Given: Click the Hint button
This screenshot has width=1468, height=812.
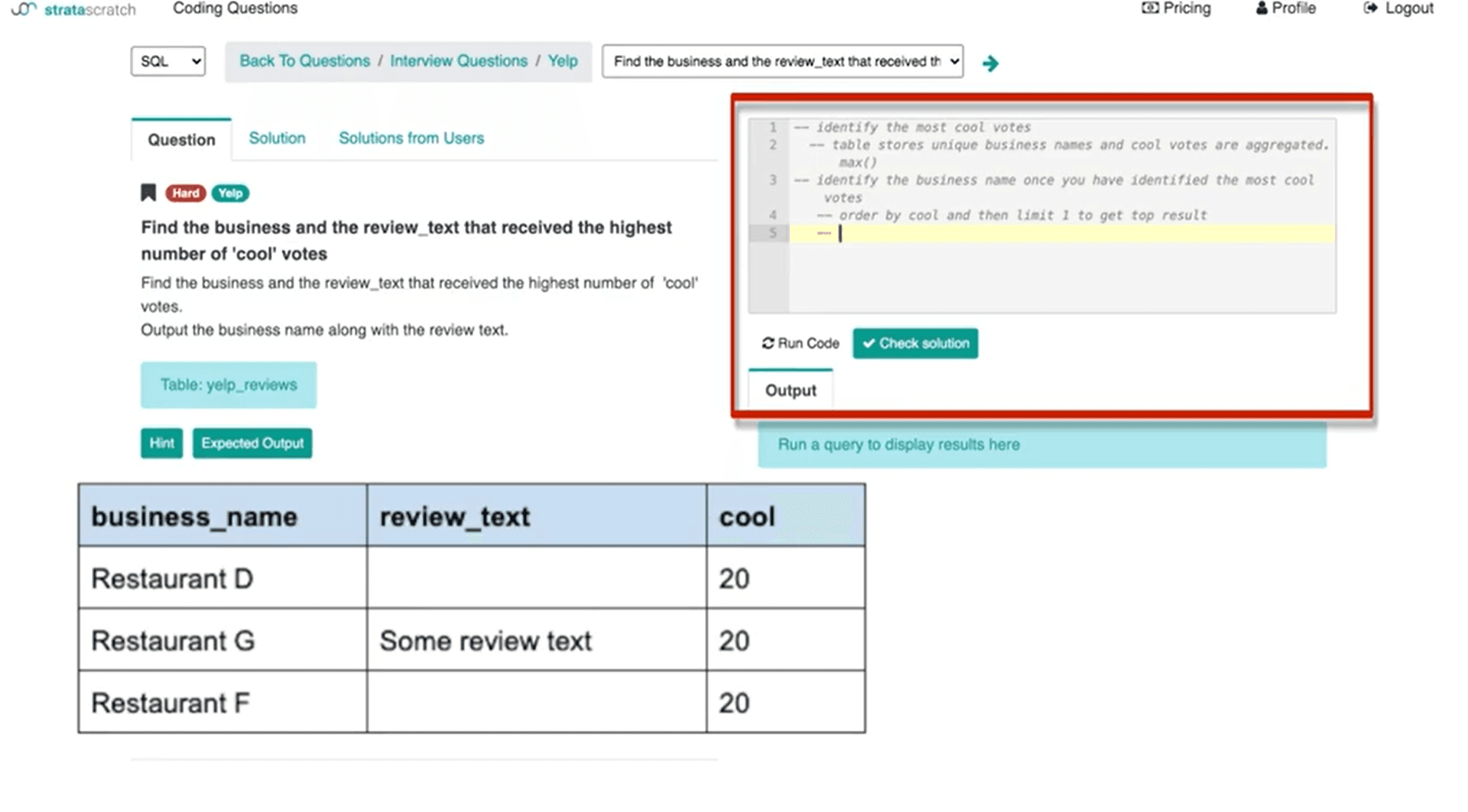Looking at the screenshot, I should point(161,443).
